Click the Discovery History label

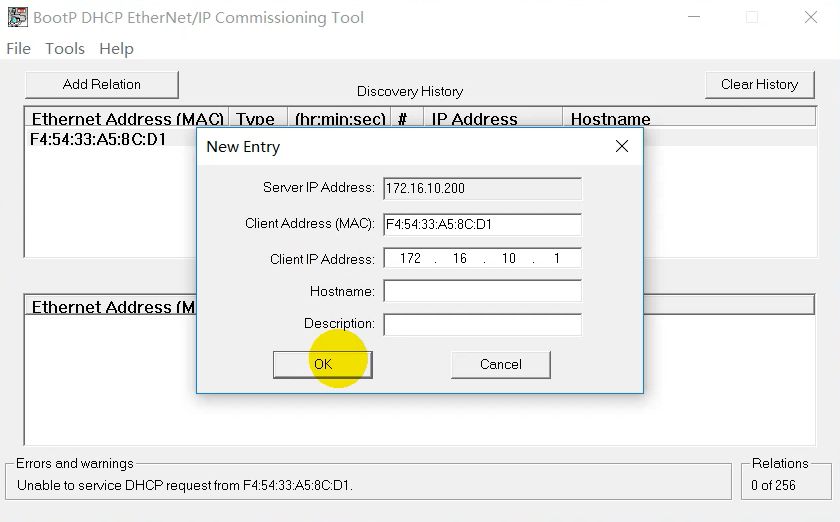[x=410, y=92]
